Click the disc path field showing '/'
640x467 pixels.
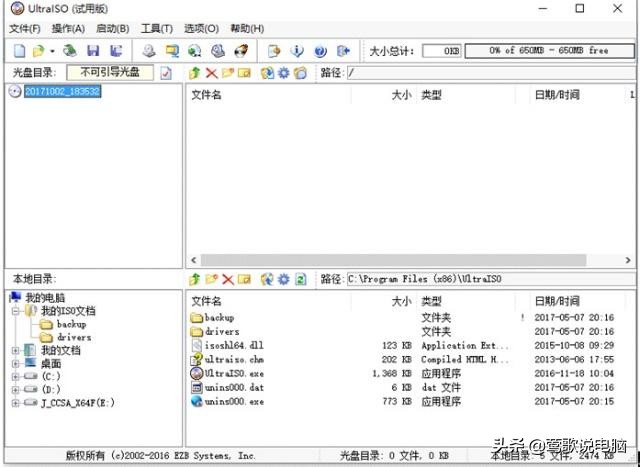pyautogui.click(x=491, y=73)
